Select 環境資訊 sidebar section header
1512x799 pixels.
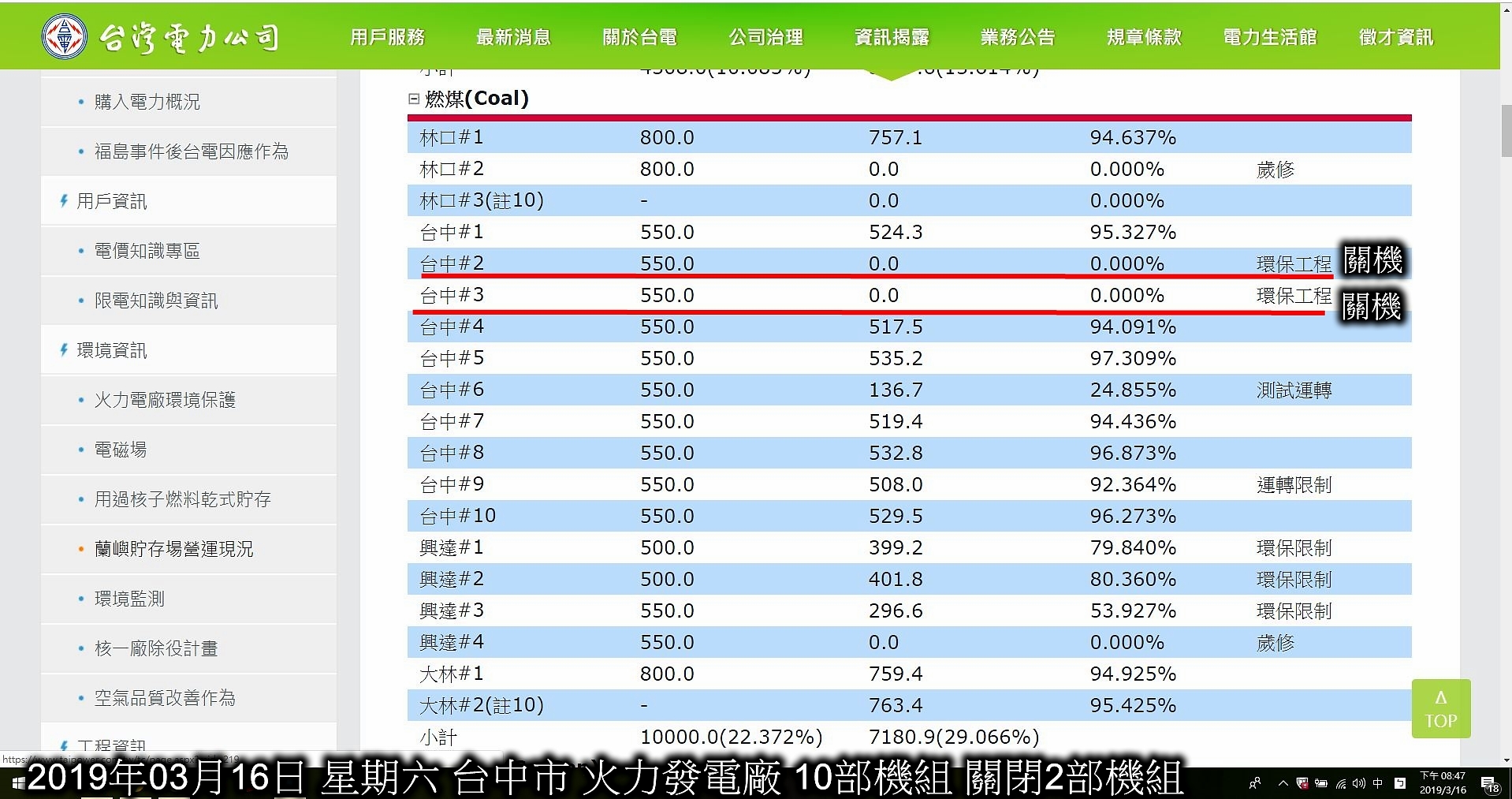coord(111,350)
